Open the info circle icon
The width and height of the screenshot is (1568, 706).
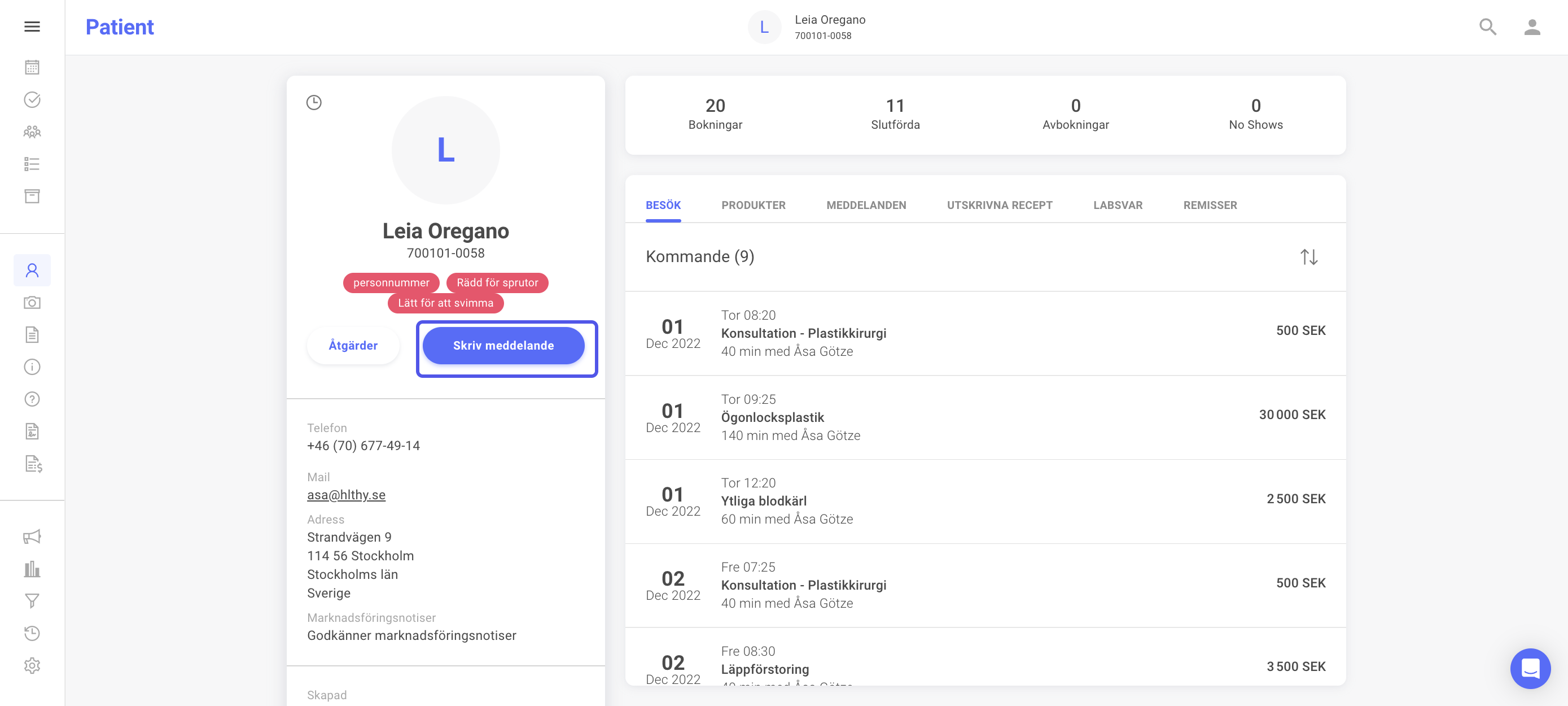(32, 367)
